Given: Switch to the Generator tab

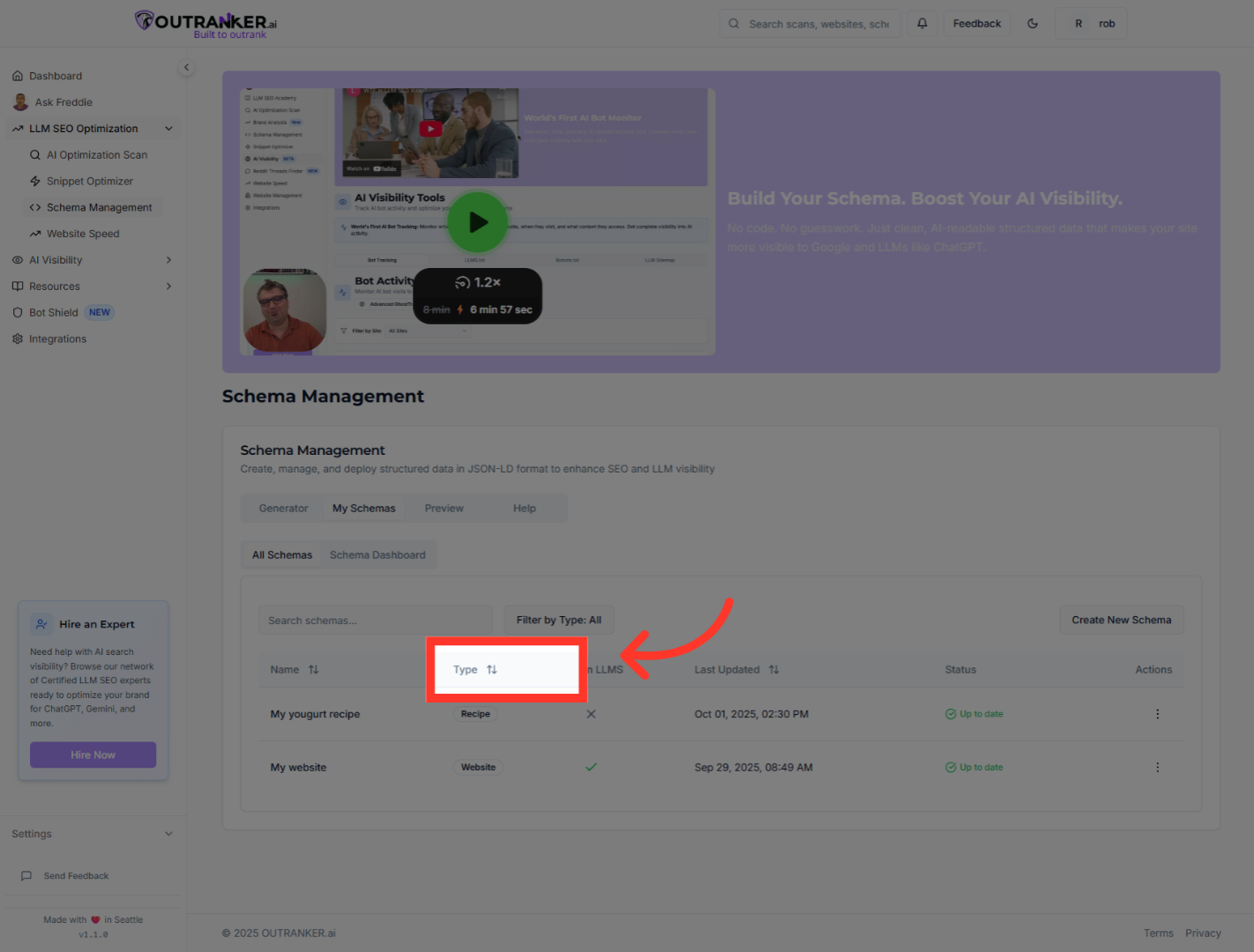Looking at the screenshot, I should click(x=283, y=509).
